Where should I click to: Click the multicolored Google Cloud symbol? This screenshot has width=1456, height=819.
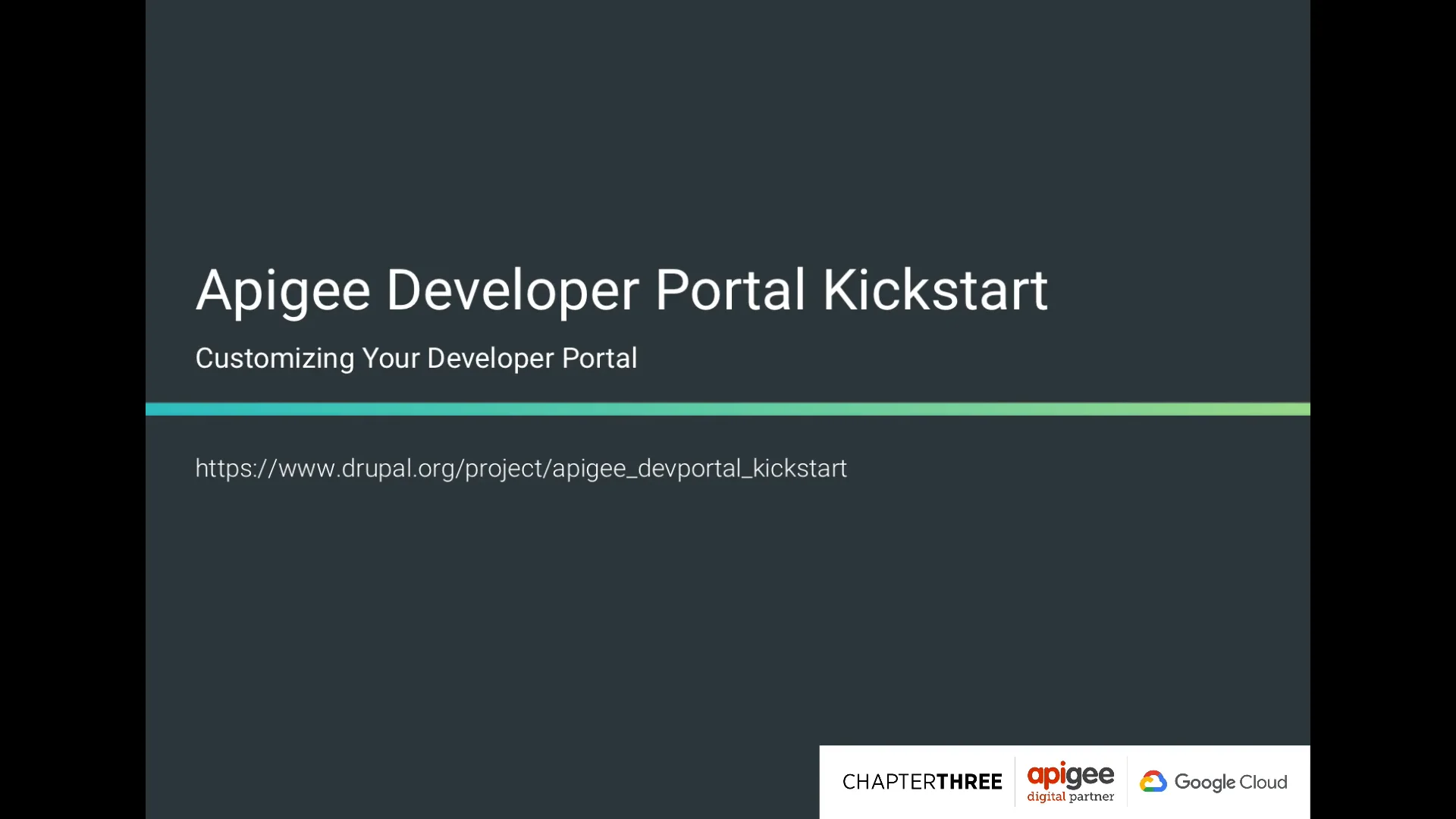click(x=1153, y=782)
